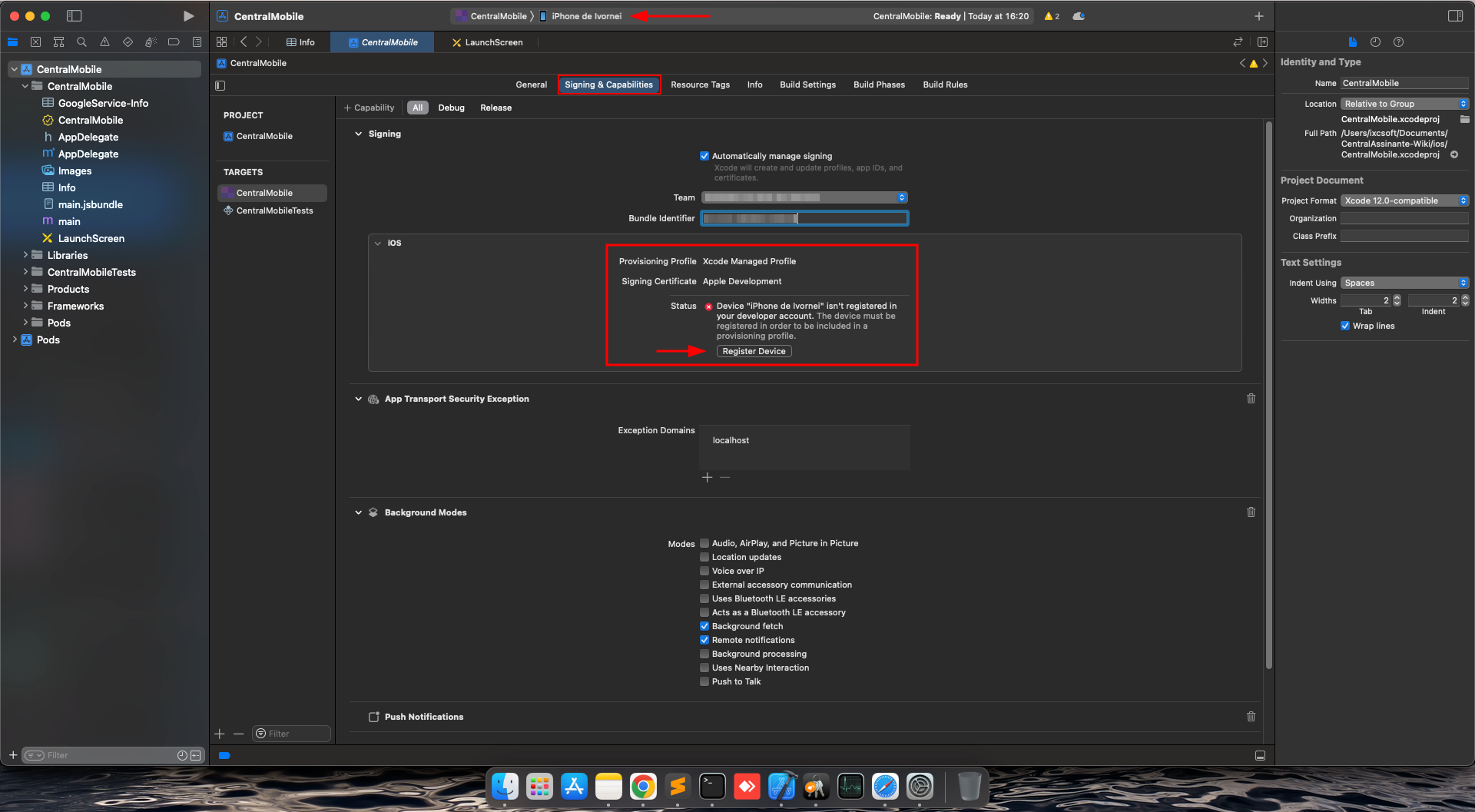
Task: Click the plus button in the title bar
Action: [1259, 16]
